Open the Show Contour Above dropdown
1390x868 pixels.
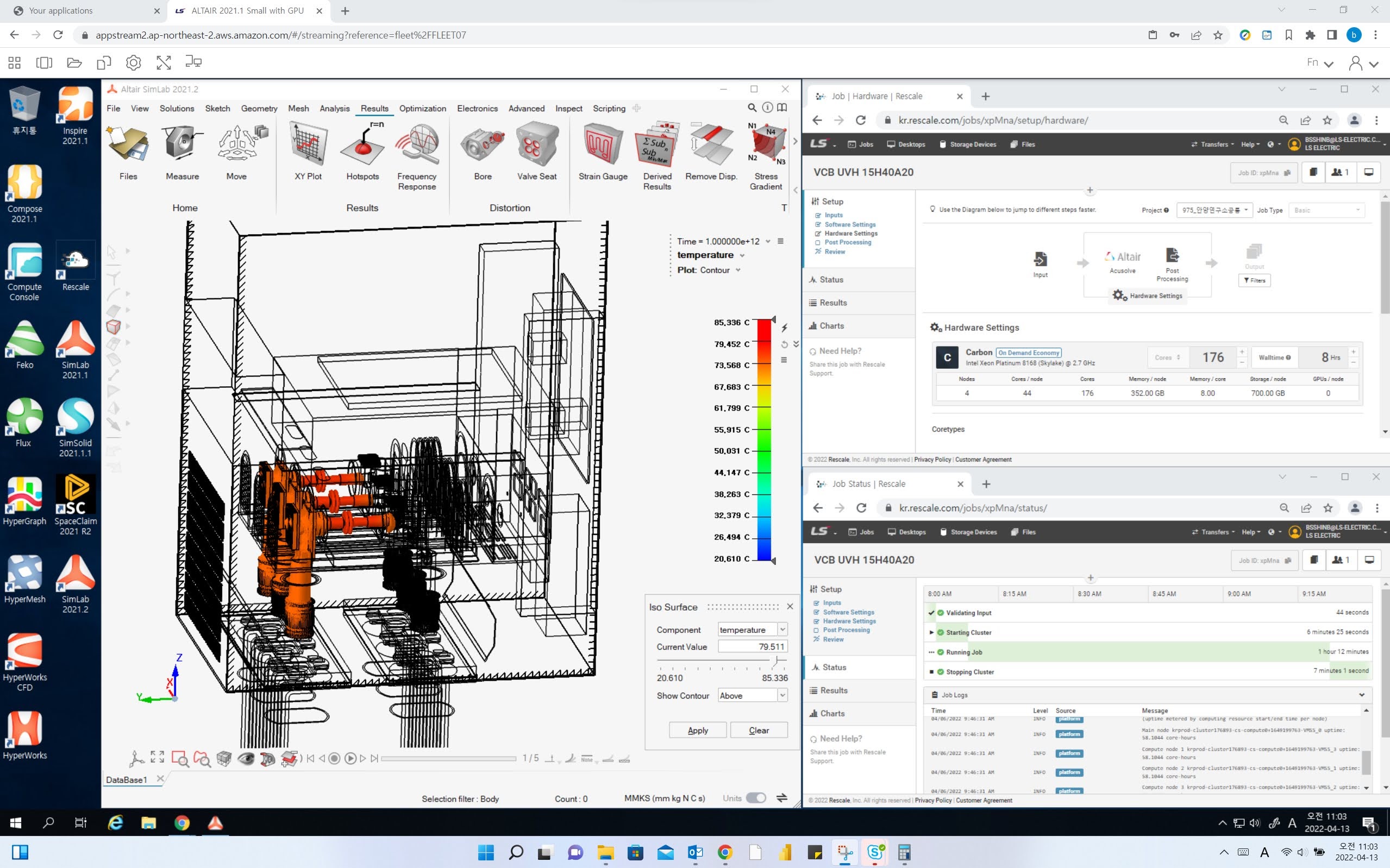[782, 696]
